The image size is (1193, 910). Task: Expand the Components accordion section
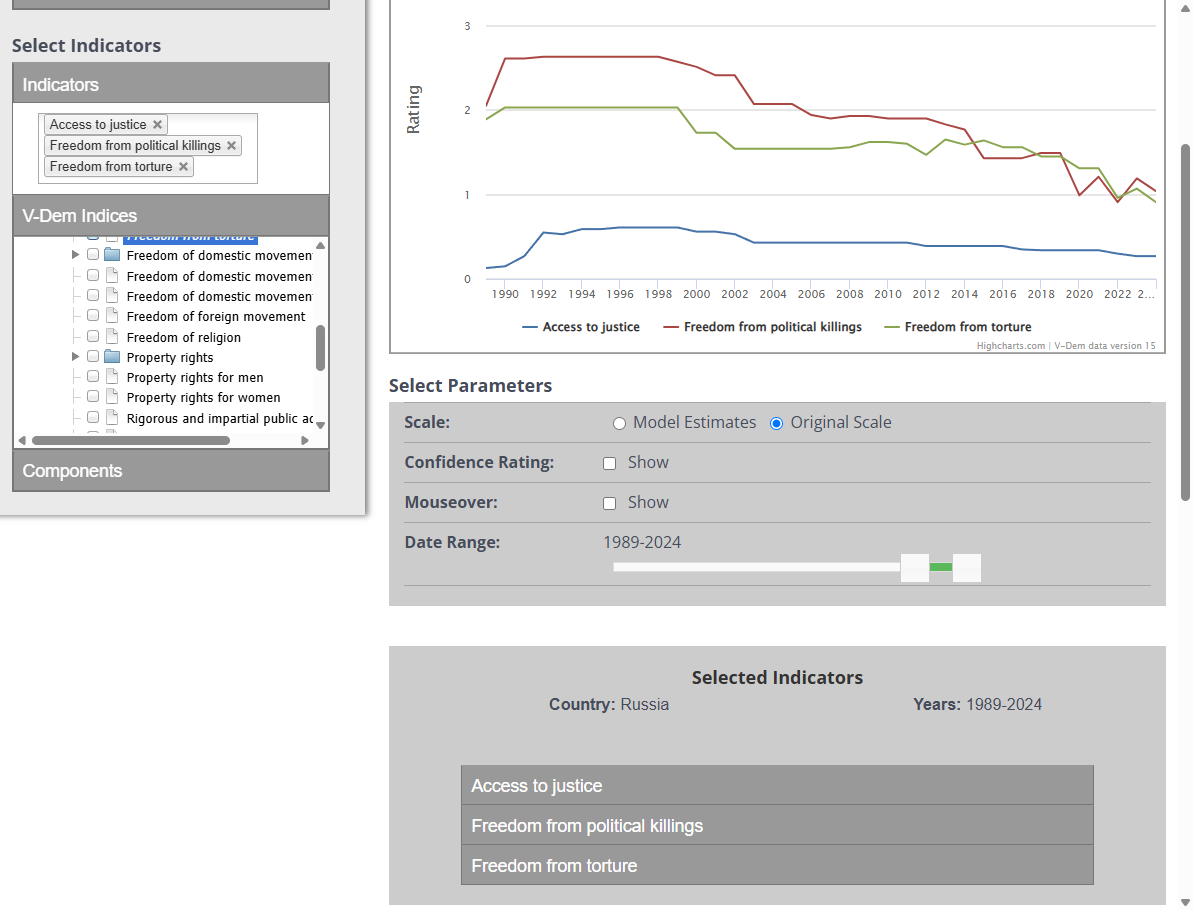(171, 471)
